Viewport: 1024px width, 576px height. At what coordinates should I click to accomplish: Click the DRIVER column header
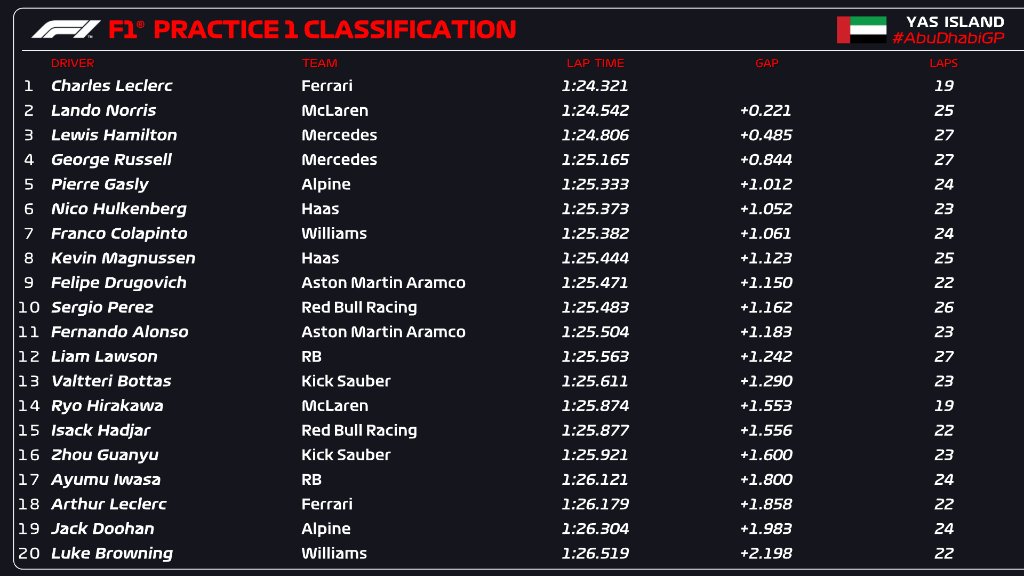72,63
